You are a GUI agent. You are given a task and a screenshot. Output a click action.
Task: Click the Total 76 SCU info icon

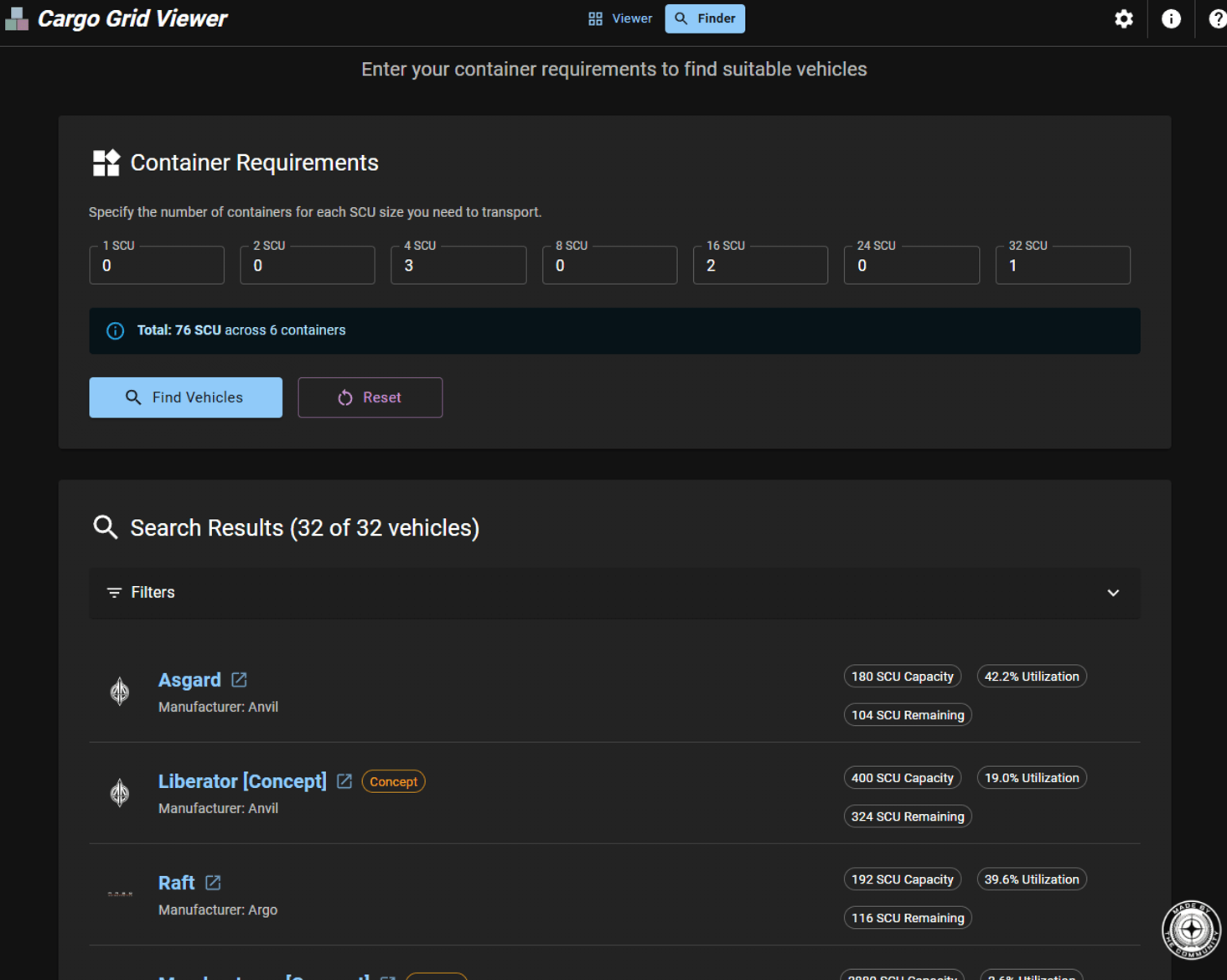pos(116,331)
